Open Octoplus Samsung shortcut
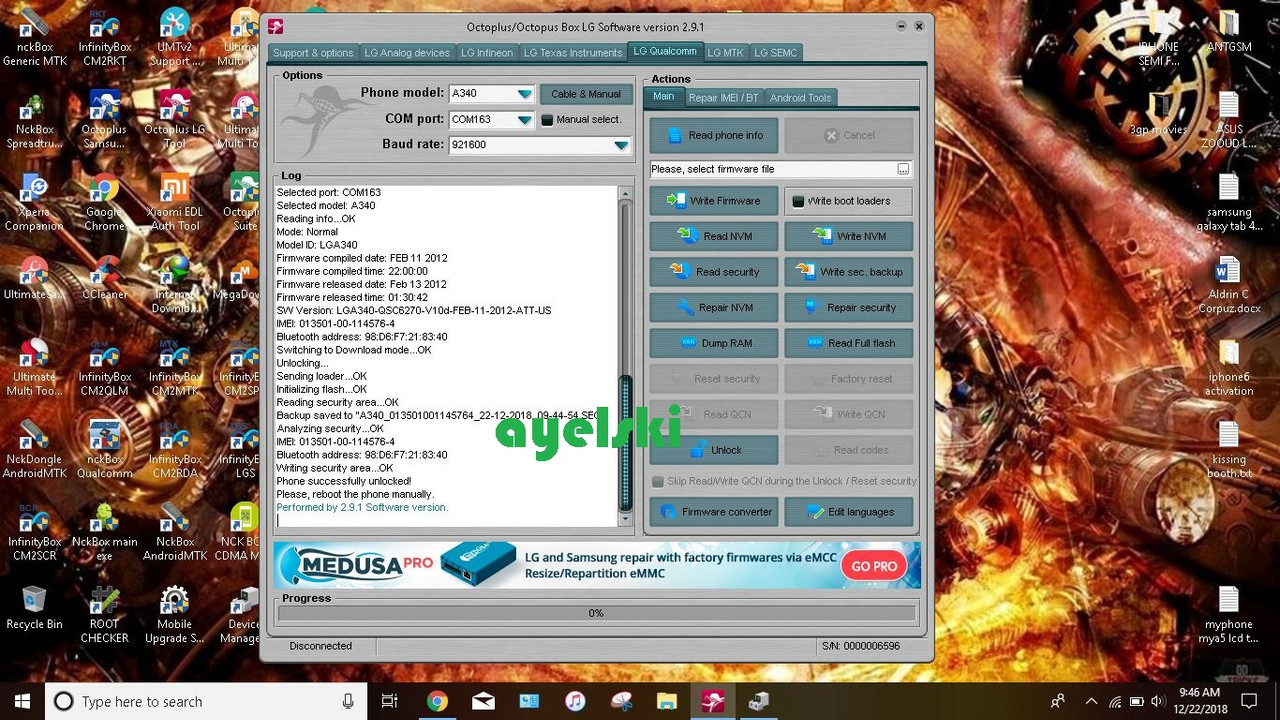The width and height of the screenshot is (1280, 720). (104, 118)
